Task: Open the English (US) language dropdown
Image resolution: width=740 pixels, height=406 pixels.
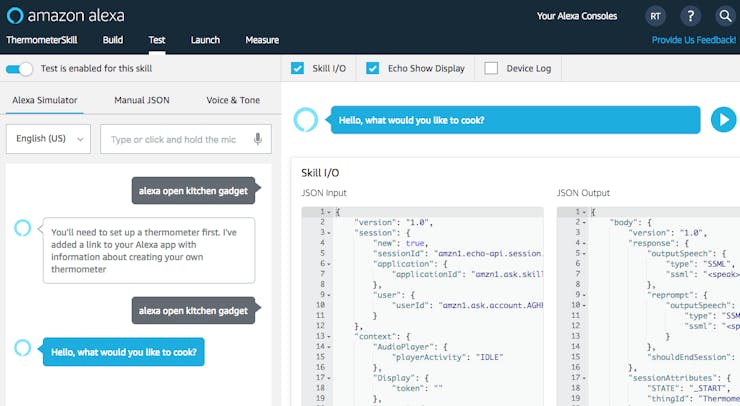Action: pos(48,139)
